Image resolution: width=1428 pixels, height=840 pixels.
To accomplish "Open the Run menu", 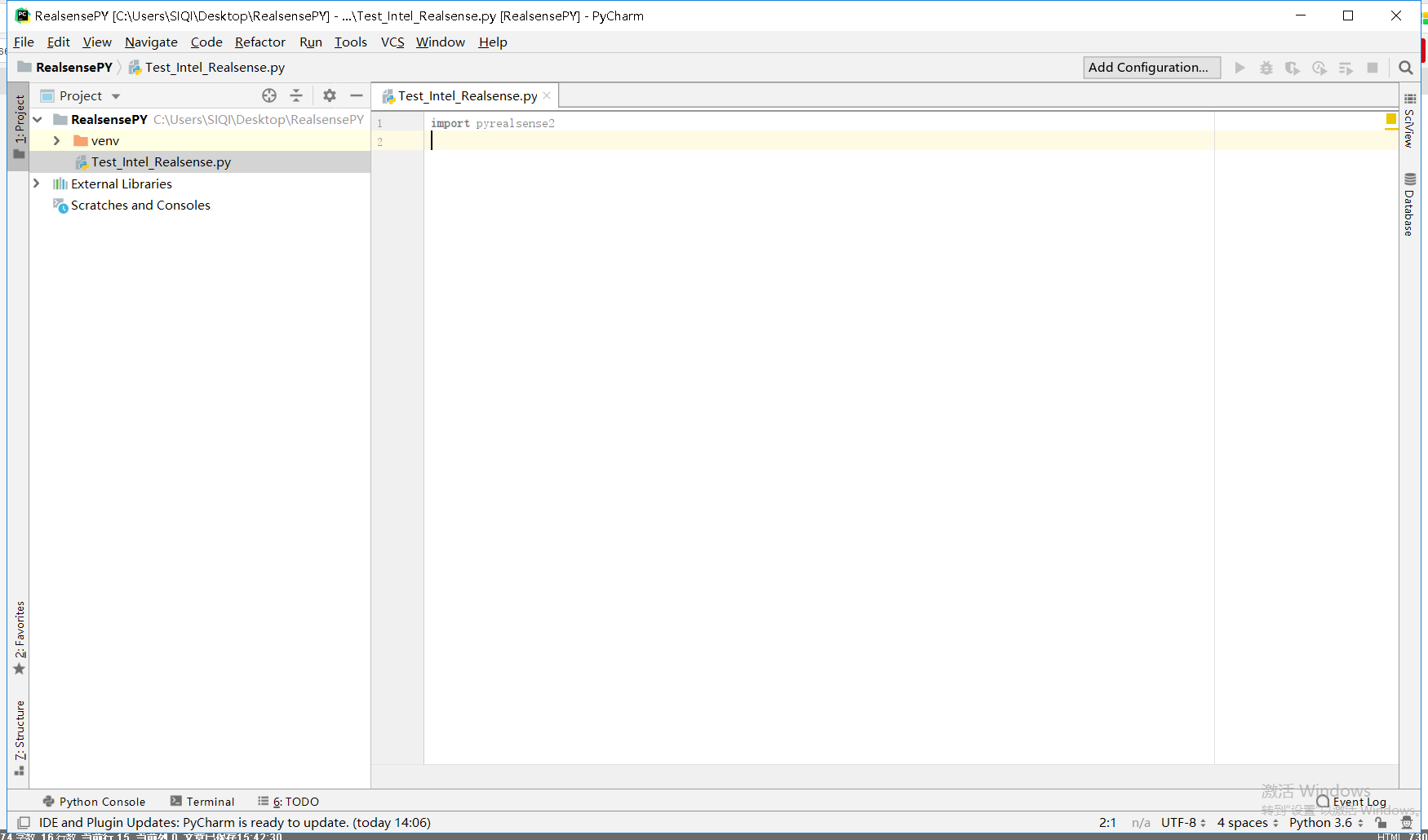I will coord(310,42).
